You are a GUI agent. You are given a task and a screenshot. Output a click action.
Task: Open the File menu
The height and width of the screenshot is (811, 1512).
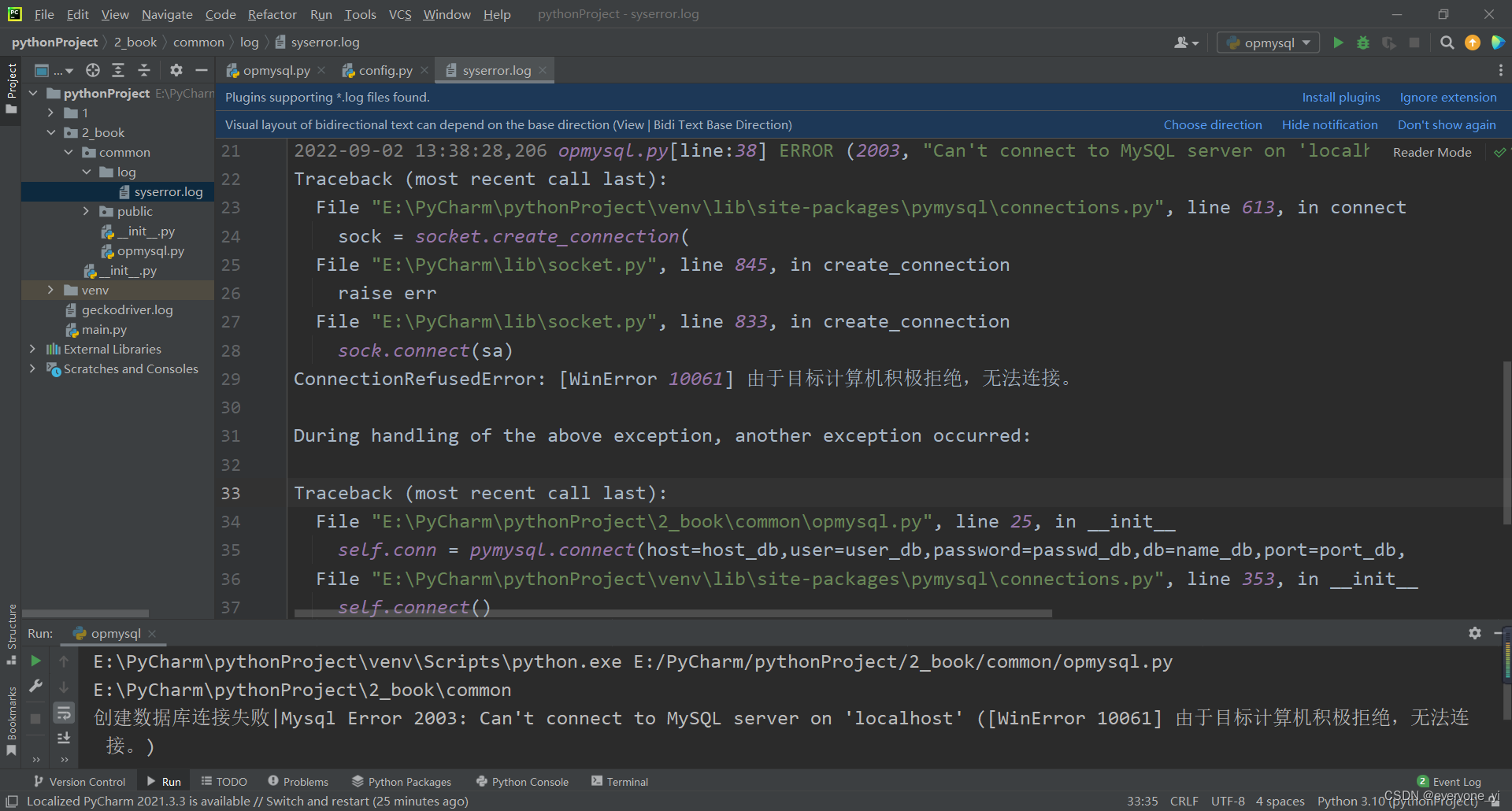pos(44,14)
